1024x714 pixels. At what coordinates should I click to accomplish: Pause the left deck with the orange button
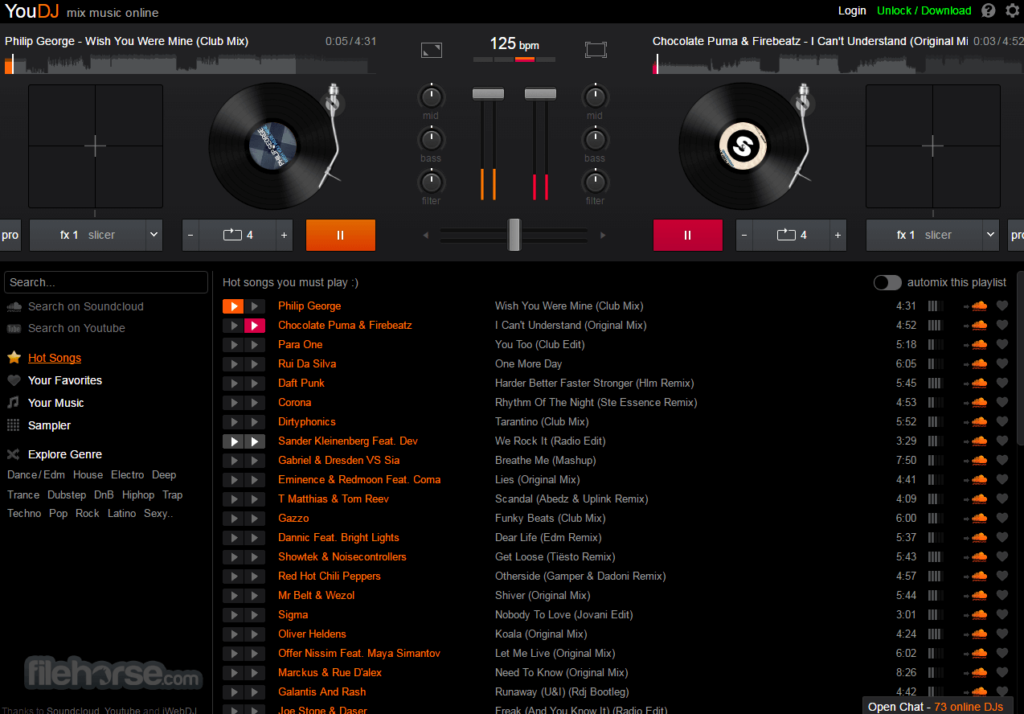(x=340, y=235)
